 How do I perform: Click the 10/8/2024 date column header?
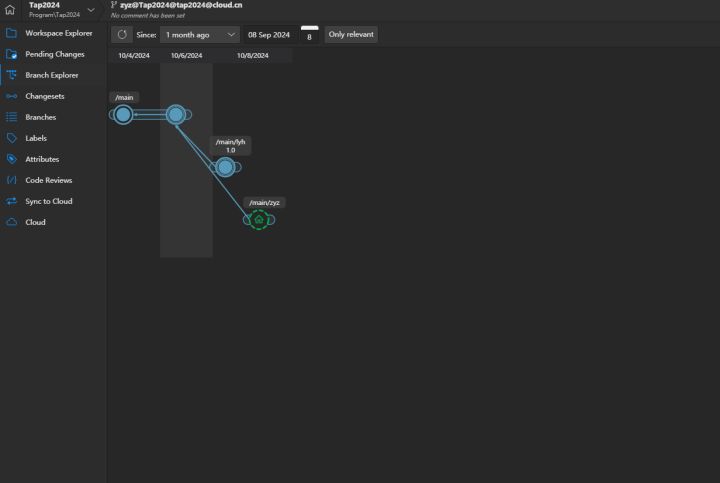(x=253, y=56)
